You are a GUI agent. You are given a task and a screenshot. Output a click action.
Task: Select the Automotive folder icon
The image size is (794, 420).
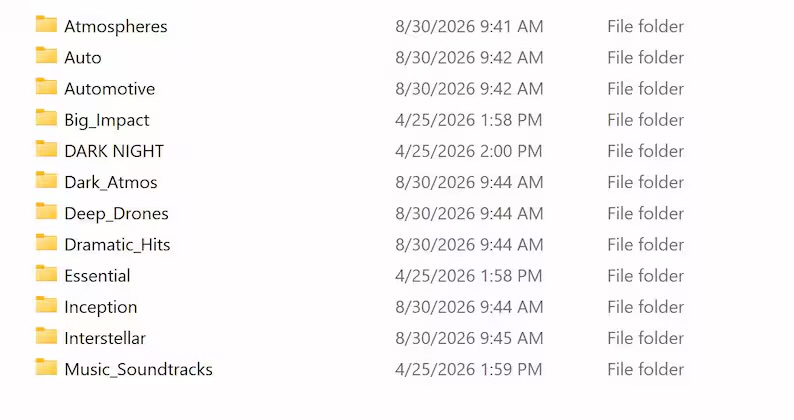(46, 87)
